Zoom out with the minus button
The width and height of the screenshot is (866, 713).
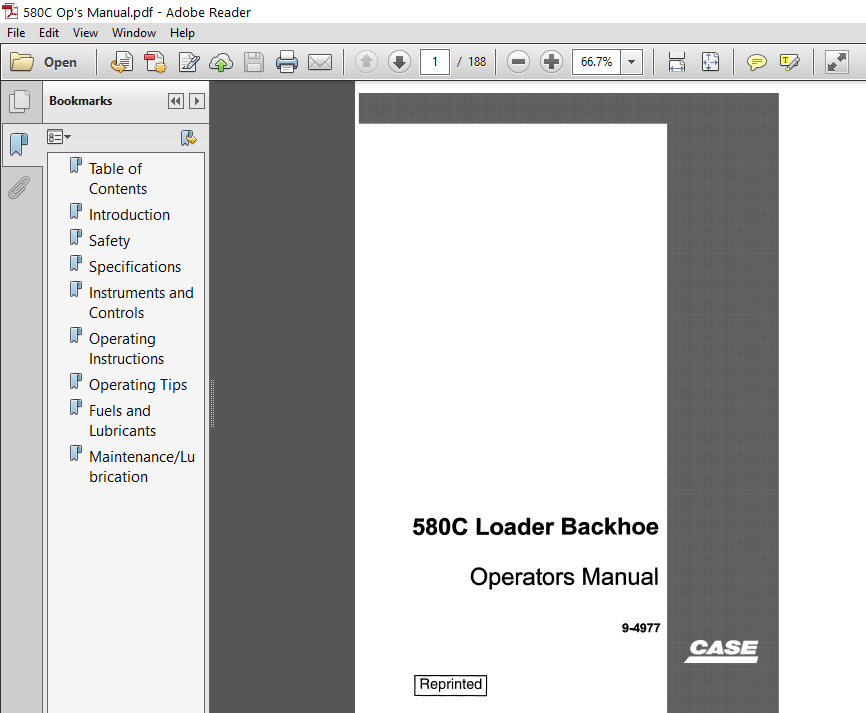coord(518,62)
